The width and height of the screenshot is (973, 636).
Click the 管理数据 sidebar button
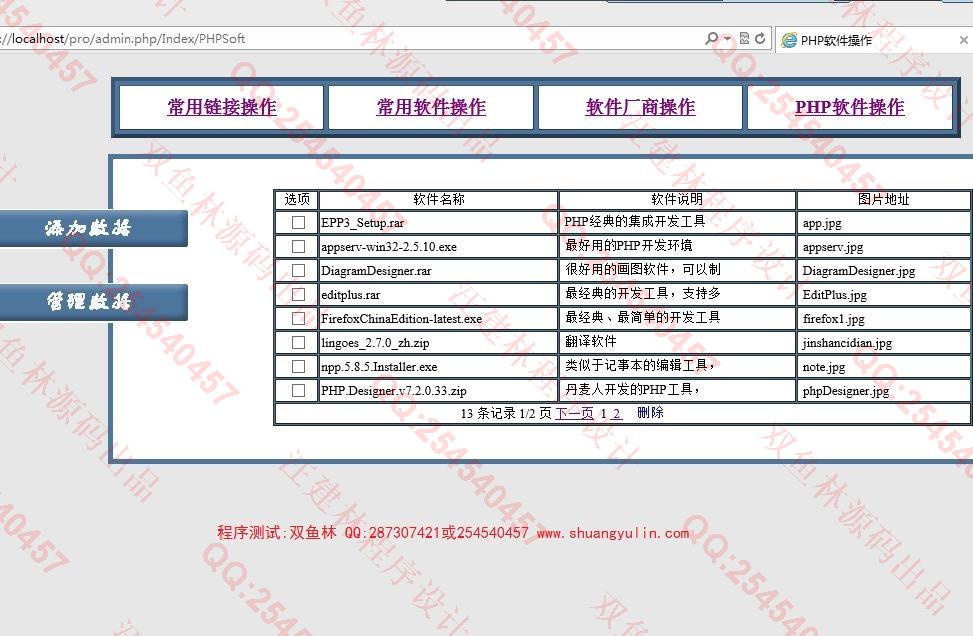pyautogui.click(x=93, y=302)
